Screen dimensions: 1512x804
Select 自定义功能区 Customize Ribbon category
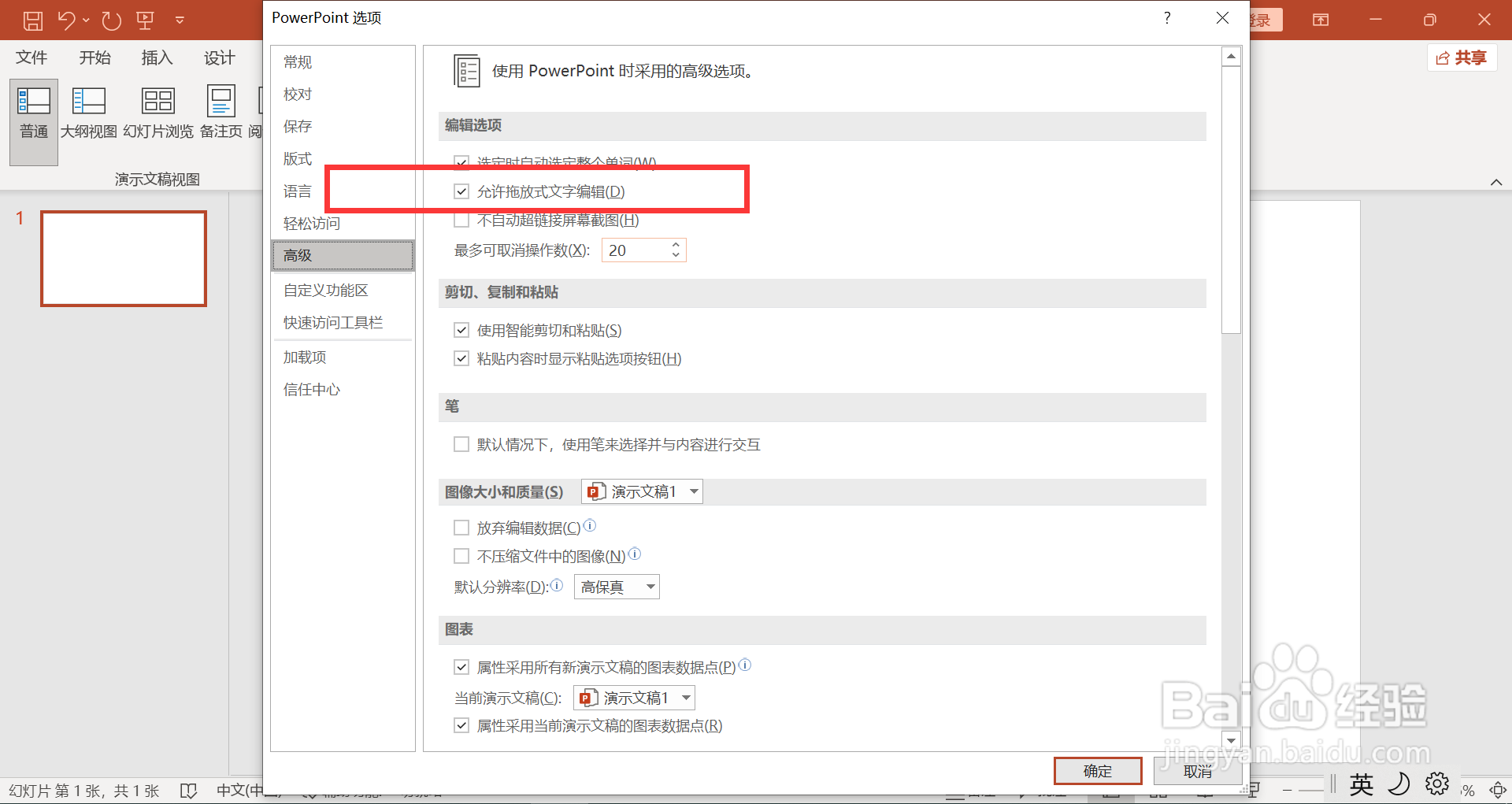(343, 290)
